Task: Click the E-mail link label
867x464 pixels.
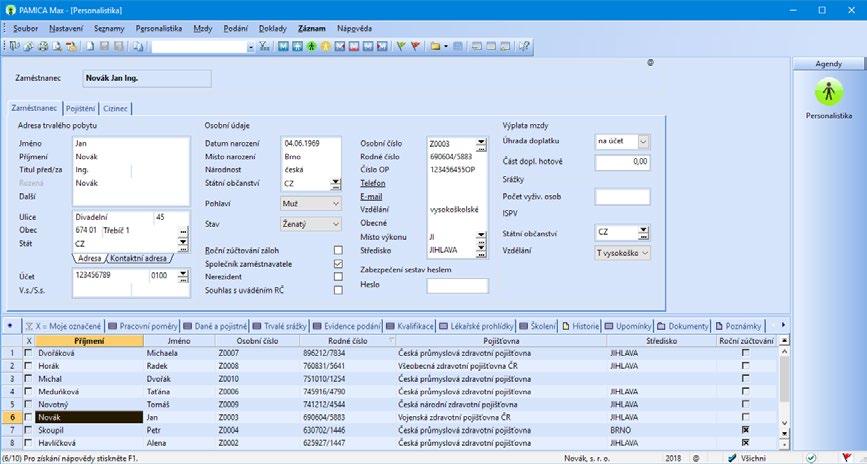Action: 372,196
